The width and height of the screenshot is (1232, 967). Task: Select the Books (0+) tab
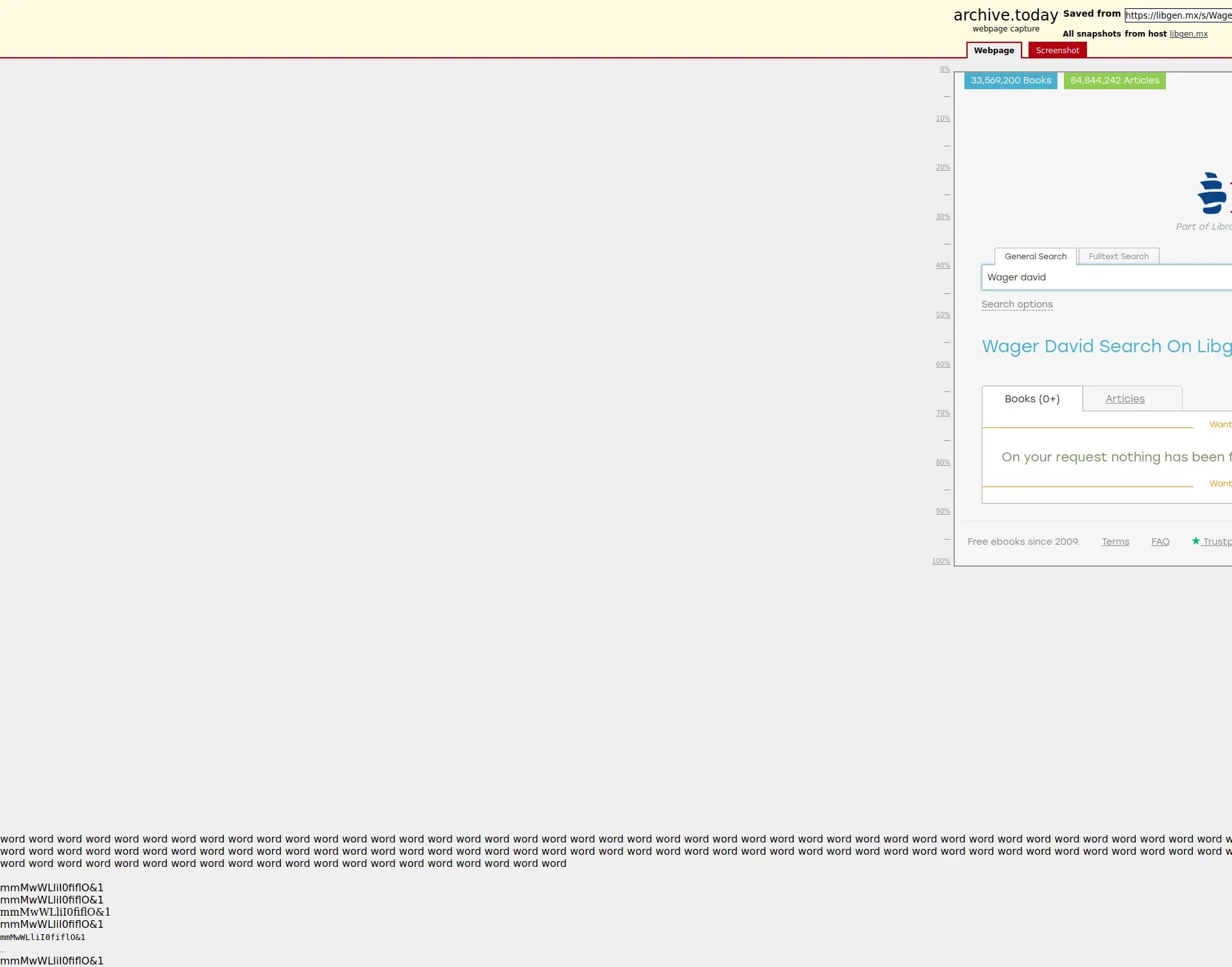(1031, 399)
